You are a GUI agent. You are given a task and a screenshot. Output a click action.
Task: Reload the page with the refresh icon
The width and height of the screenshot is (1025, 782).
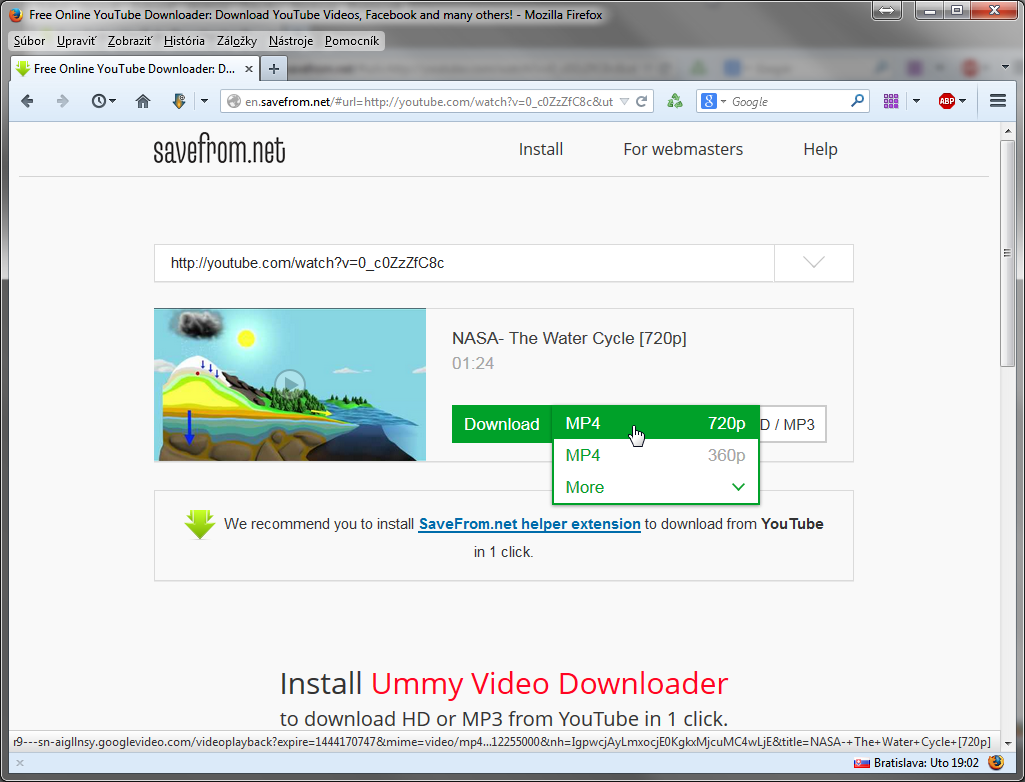643,101
